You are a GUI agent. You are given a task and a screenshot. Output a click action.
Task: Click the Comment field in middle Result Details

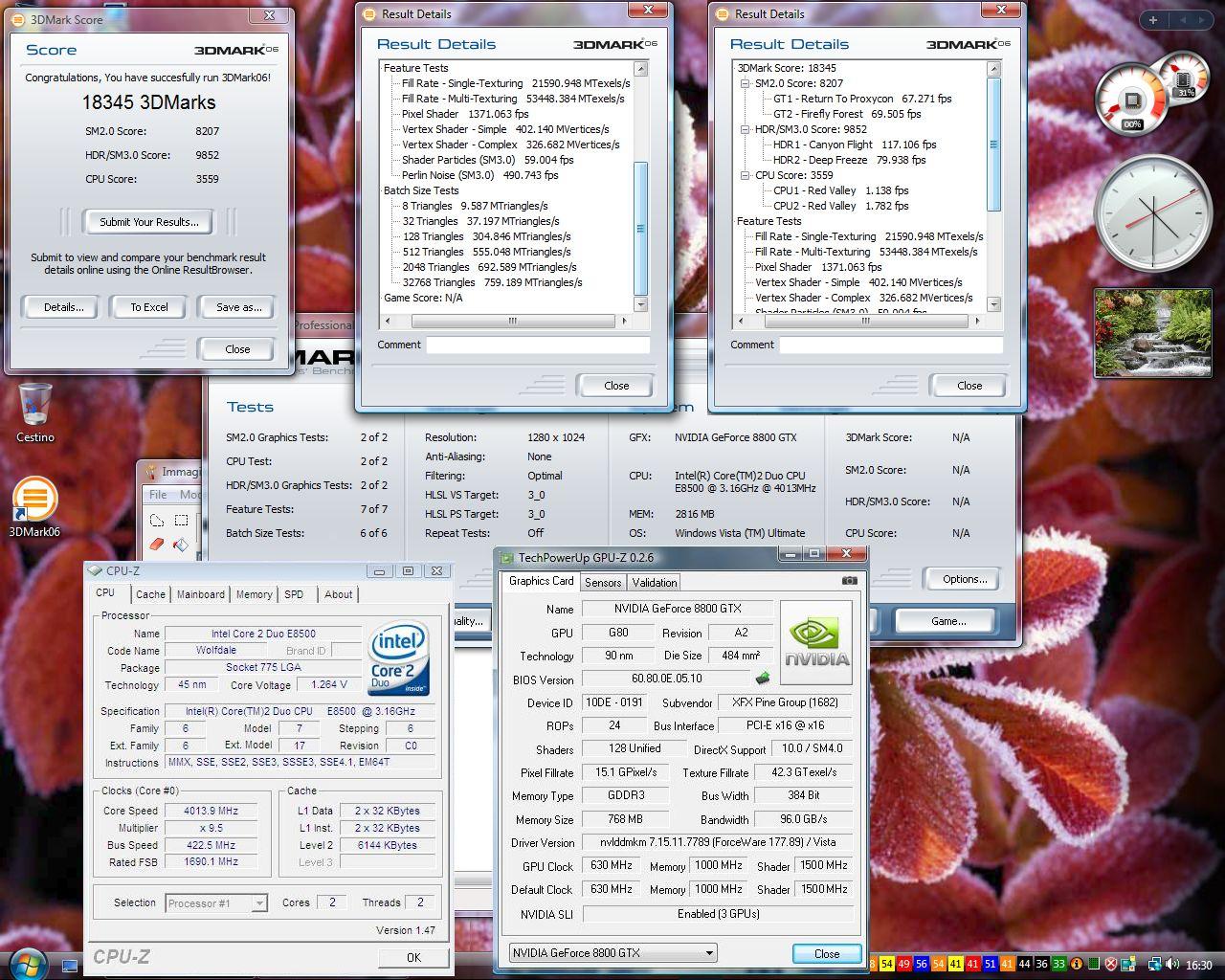(538, 345)
